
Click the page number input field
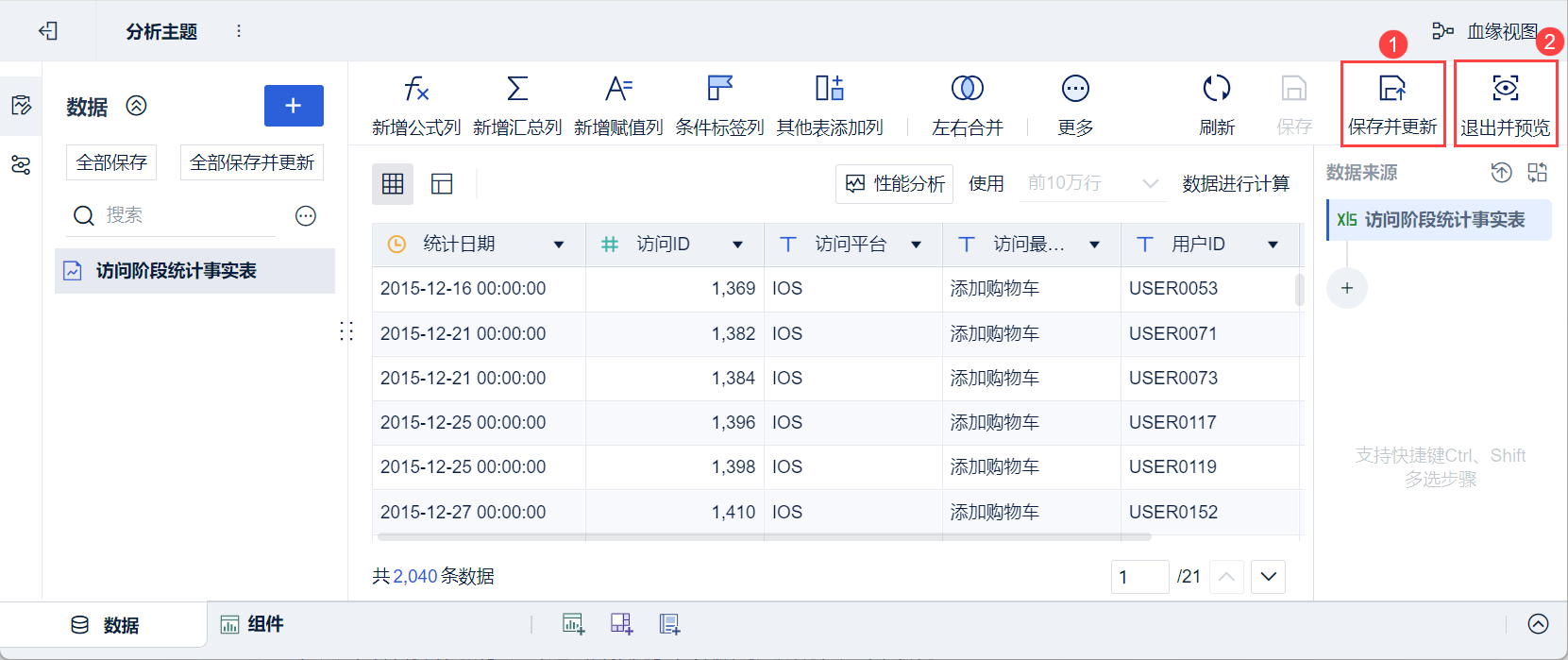(1139, 577)
